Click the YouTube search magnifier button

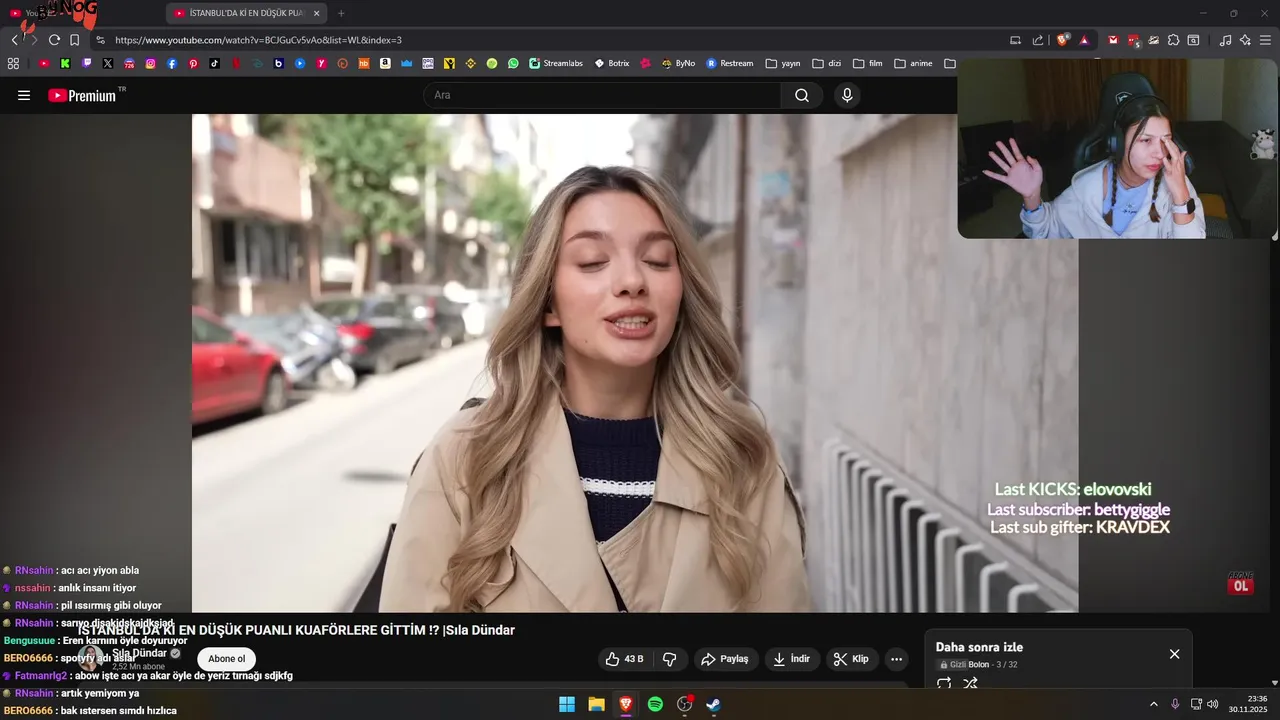(802, 95)
